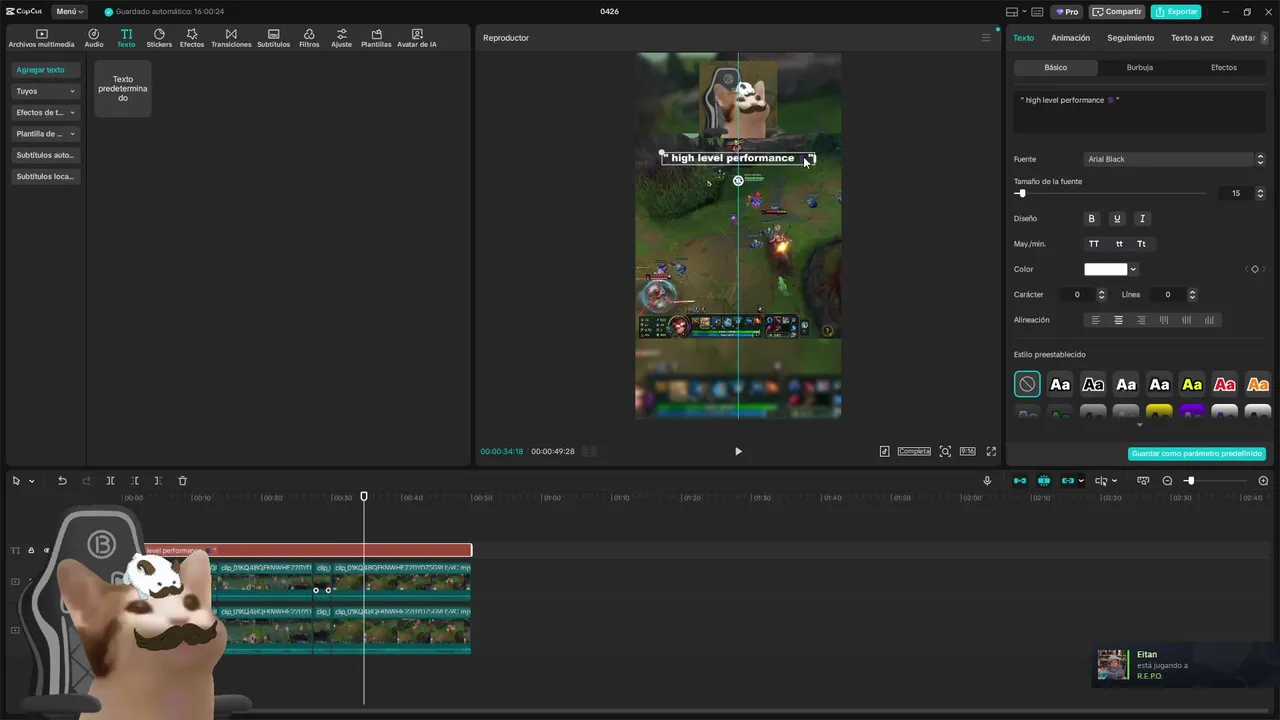
Task: Open the player hamburger menu
Action: (985, 38)
